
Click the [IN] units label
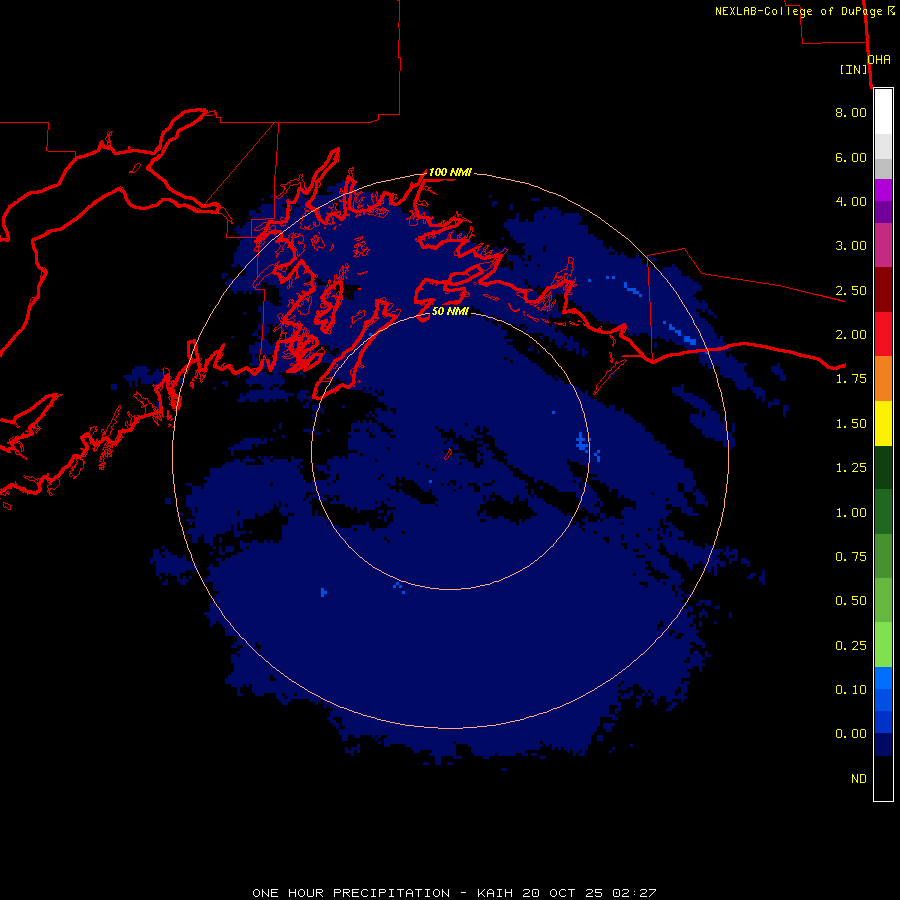854,69
